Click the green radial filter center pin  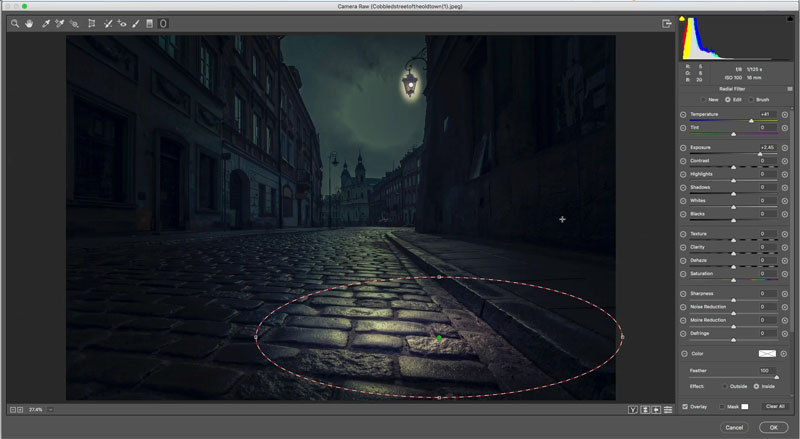pyautogui.click(x=439, y=337)
